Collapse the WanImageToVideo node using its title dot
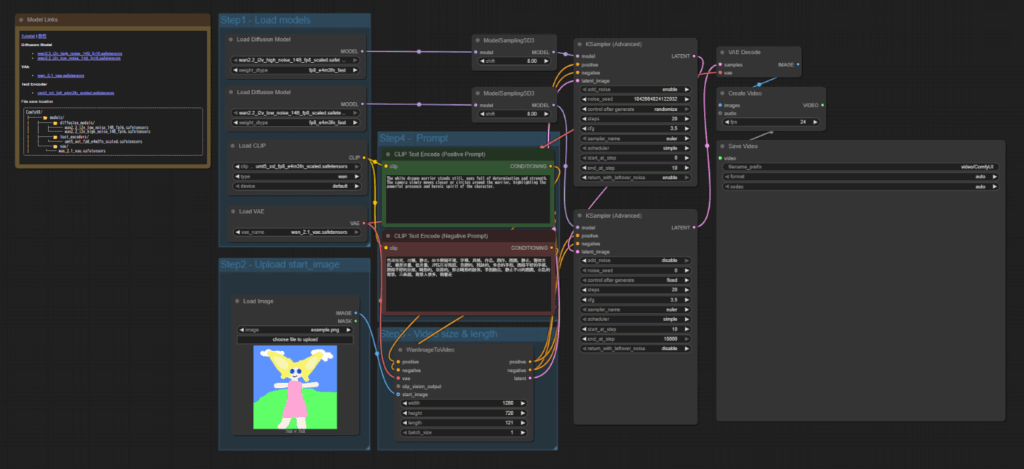1024x469 pixels. coord(400,349)
